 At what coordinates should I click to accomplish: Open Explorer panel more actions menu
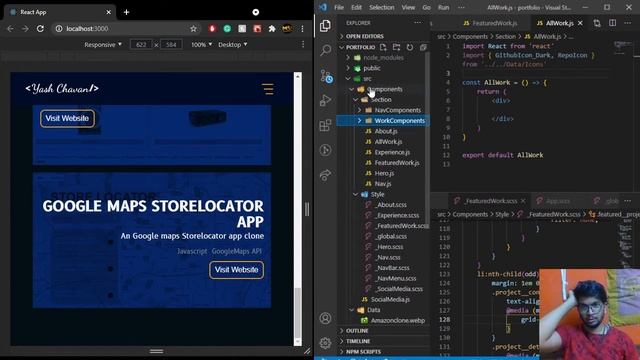pos(417,23)
